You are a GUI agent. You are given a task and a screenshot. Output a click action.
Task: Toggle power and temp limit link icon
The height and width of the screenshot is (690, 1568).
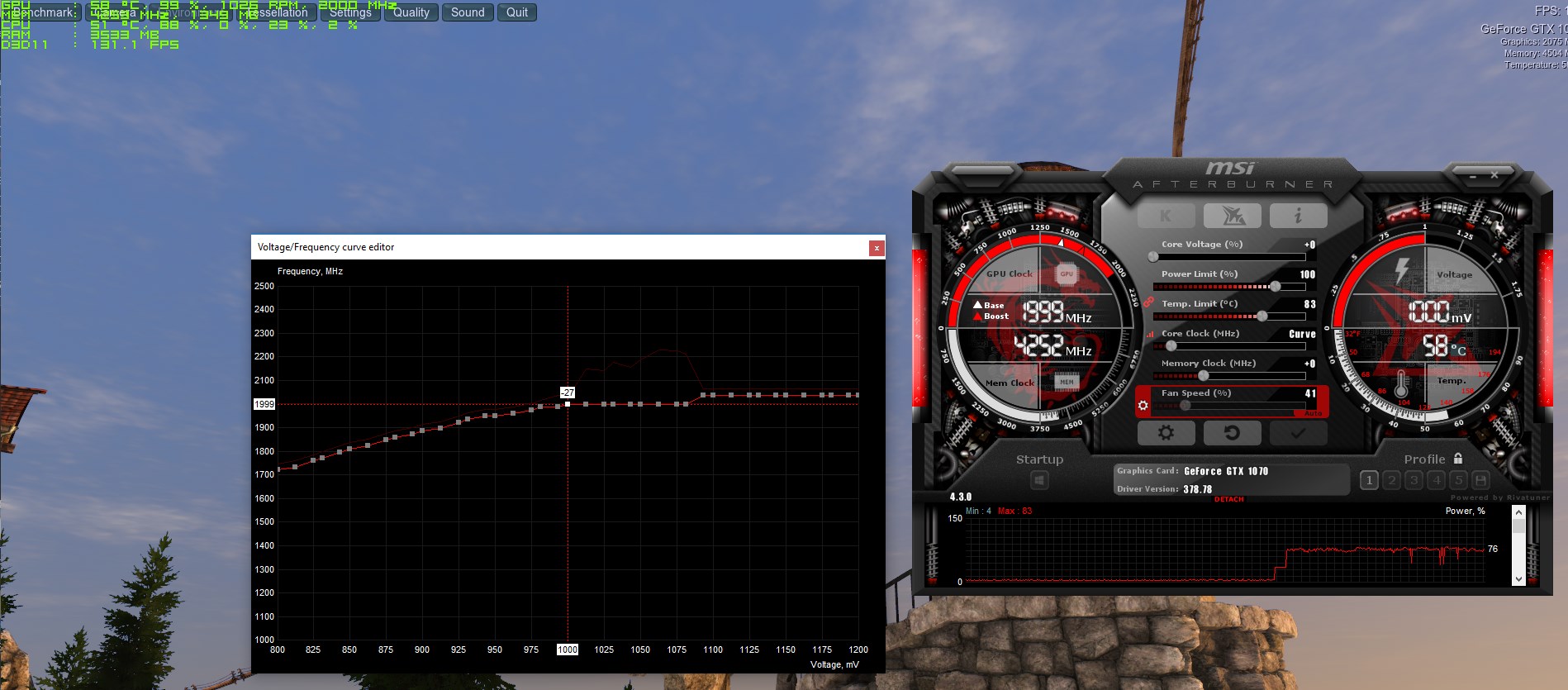point(1148,302)
